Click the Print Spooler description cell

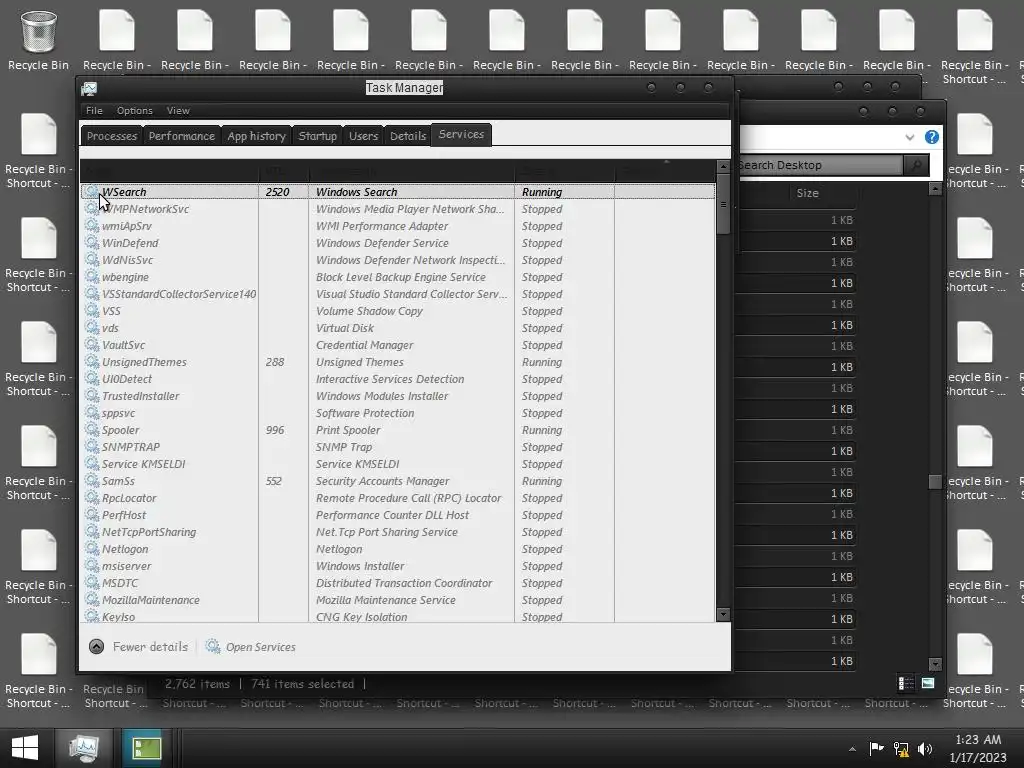click(x=348, y=430)
